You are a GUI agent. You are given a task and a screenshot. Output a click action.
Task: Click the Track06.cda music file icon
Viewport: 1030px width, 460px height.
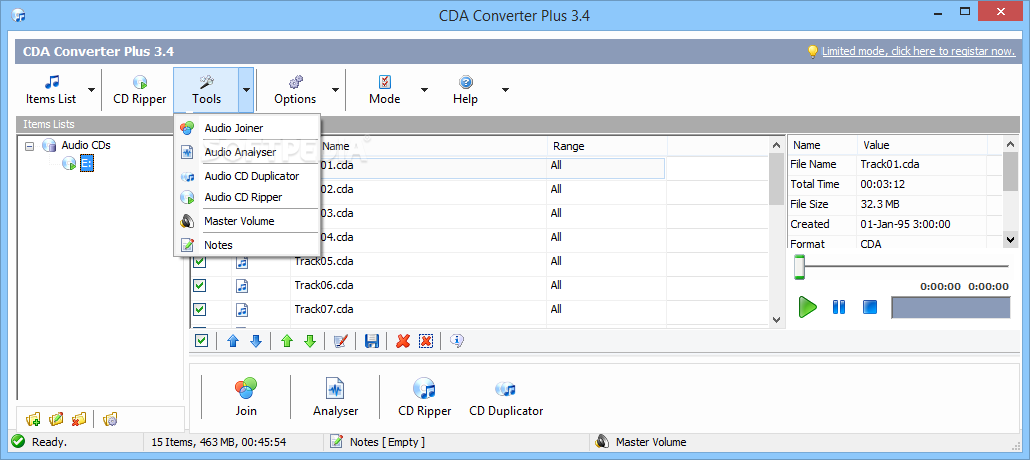click(x=242, y=285)
